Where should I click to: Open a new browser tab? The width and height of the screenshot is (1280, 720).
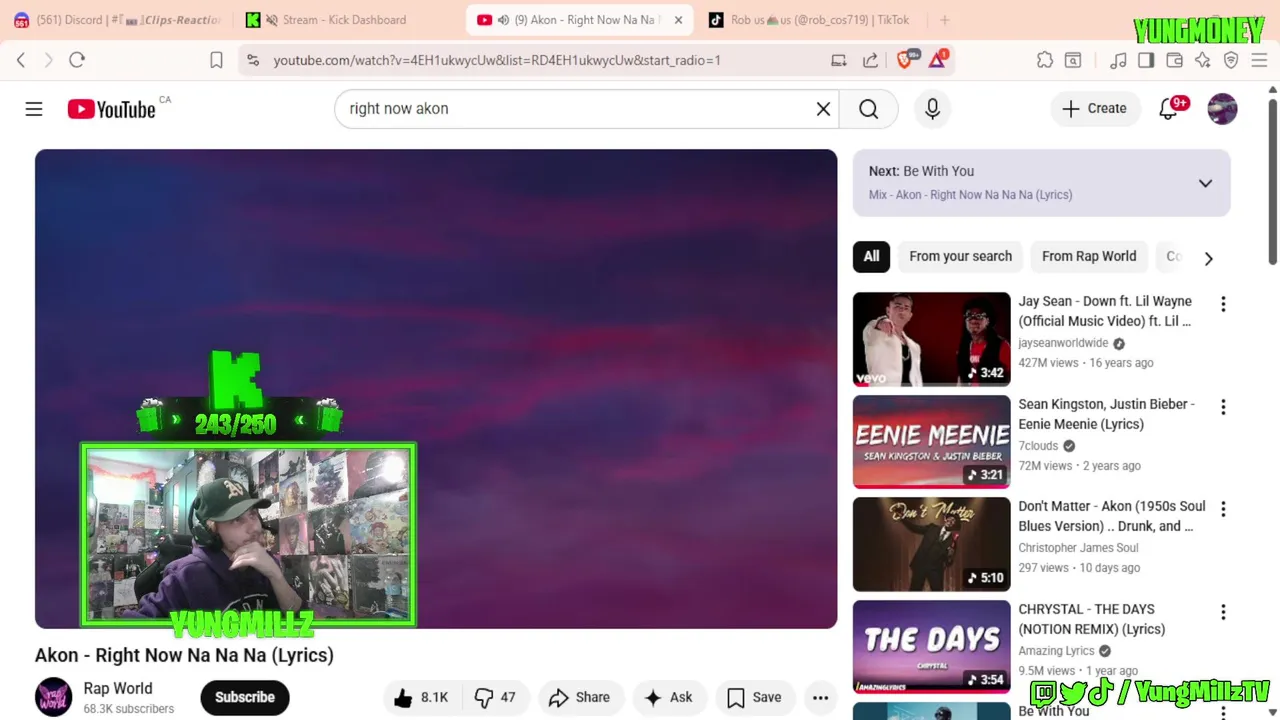coord(944,20)
